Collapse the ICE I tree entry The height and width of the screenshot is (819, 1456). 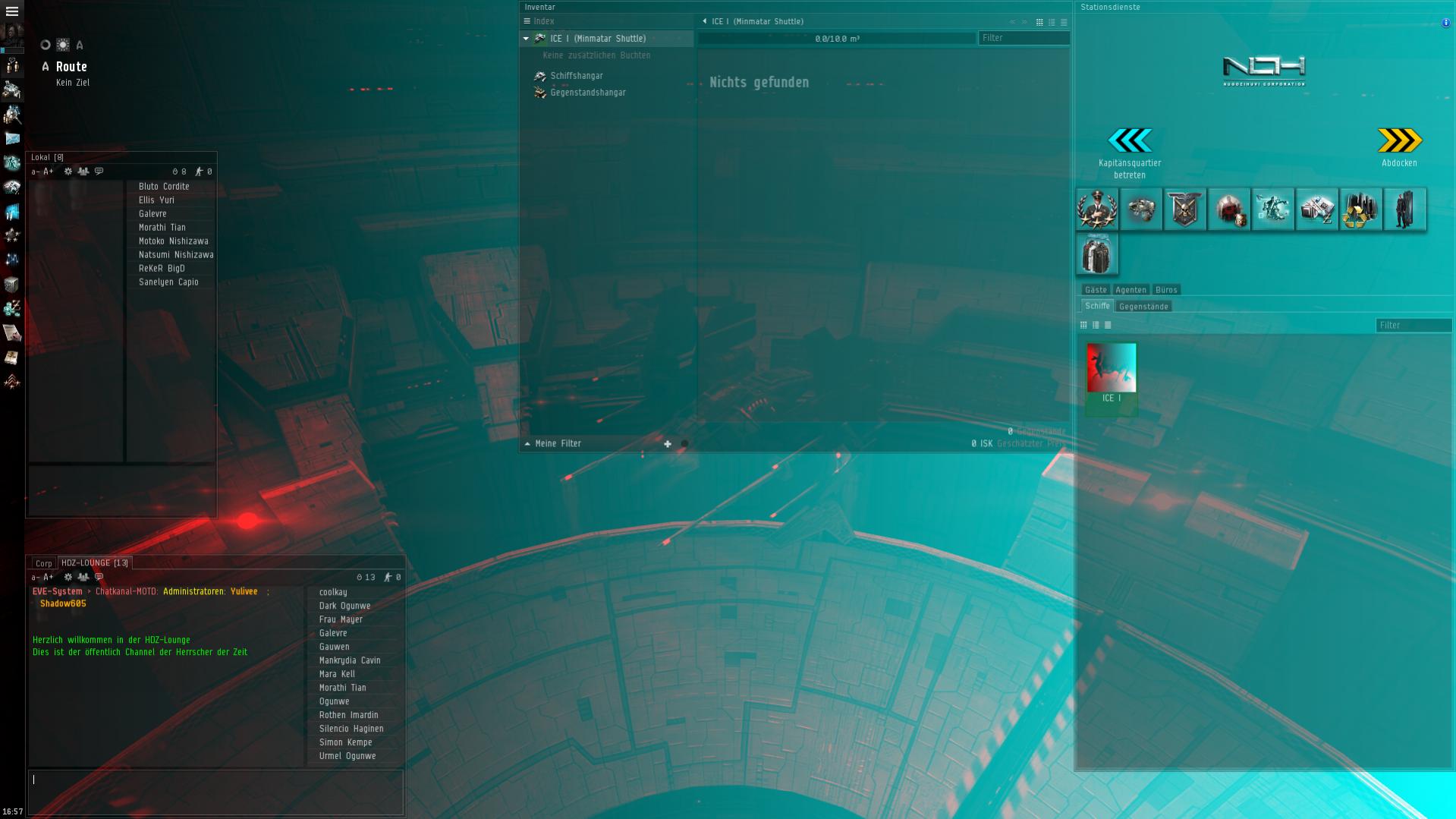pos(526,39)
